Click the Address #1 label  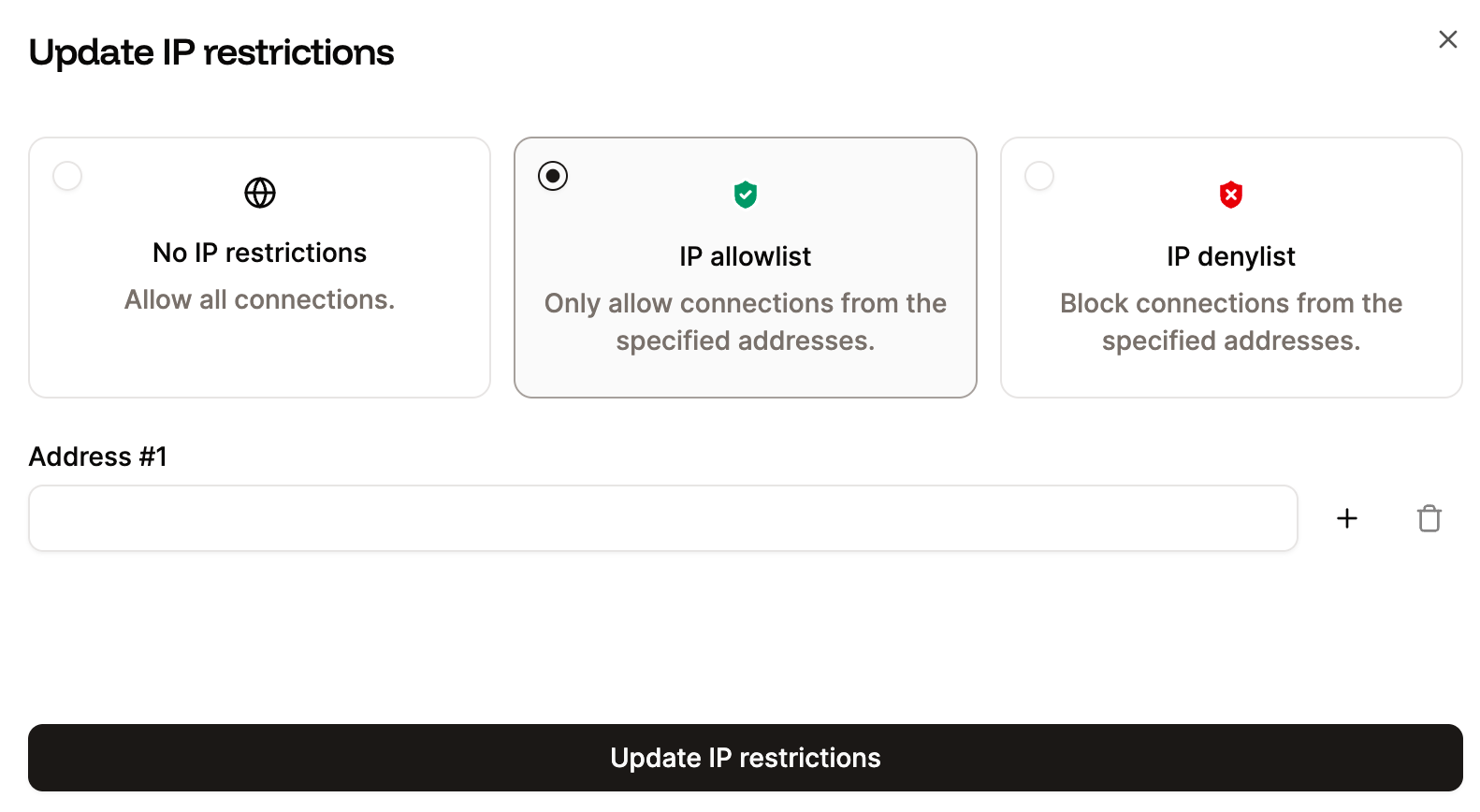[x=97, y=456]
